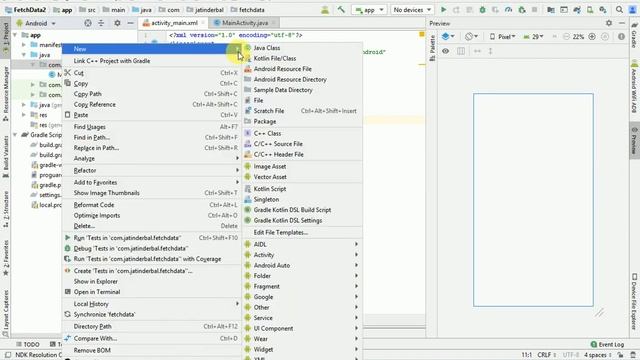
Task: Open Search Everywhere magnifier icon
Action: click(619, 9)
